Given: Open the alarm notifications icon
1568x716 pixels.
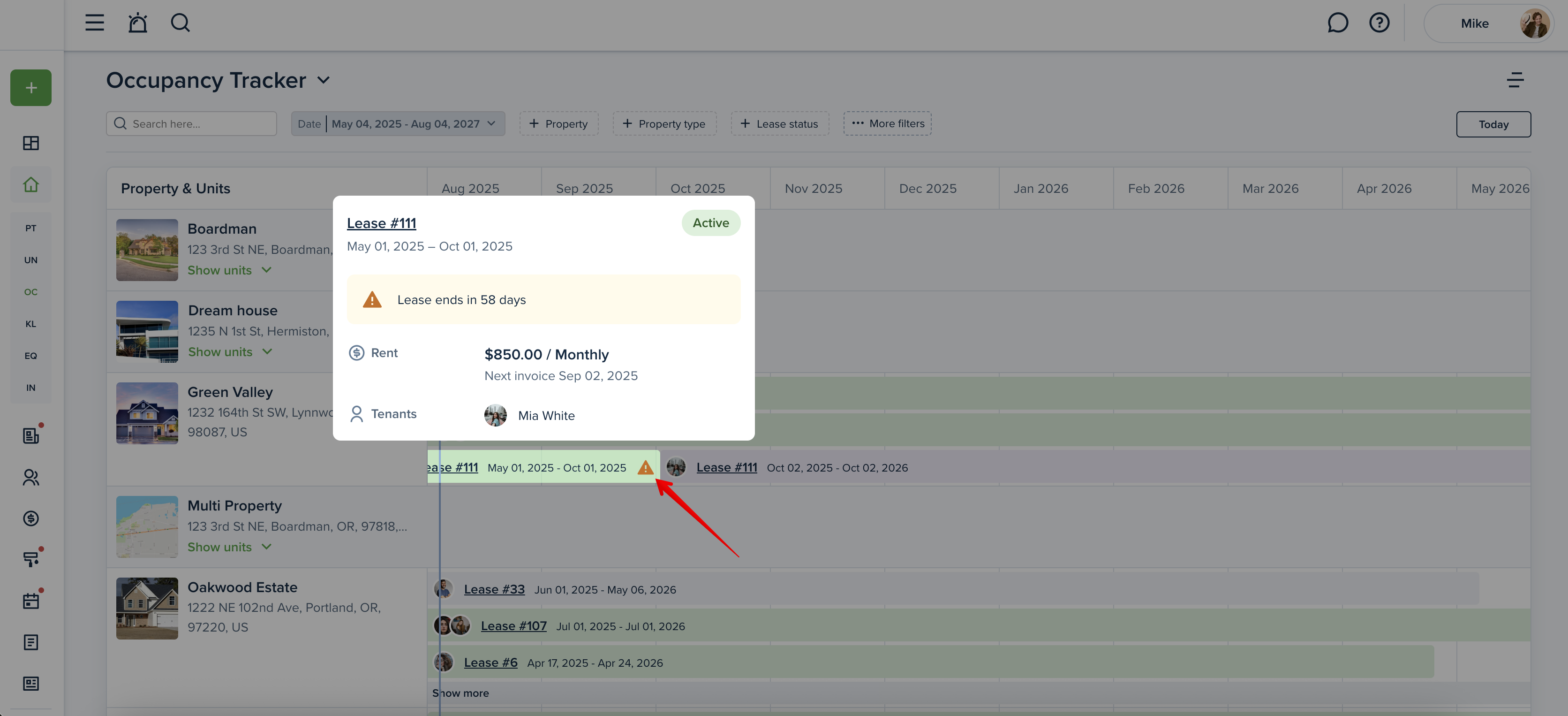Looking at the screenshot, I should 137,23.
